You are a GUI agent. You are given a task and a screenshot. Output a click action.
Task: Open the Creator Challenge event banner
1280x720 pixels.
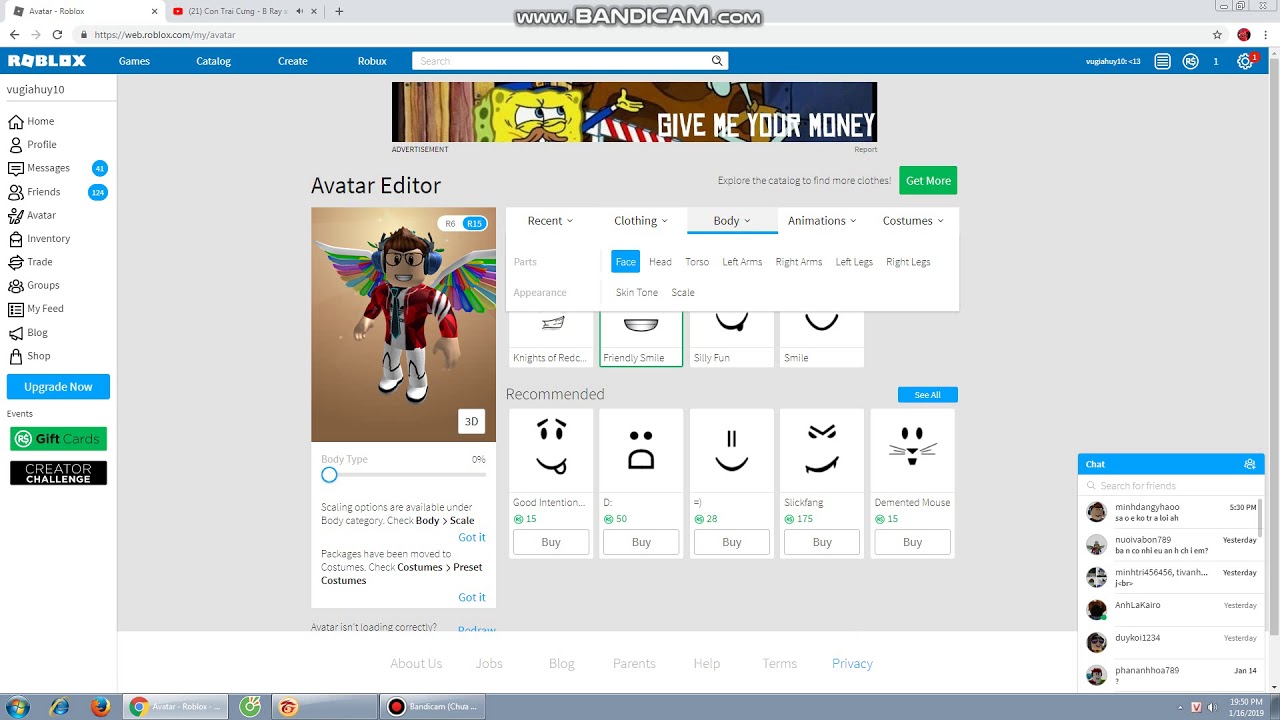point(58,473)
